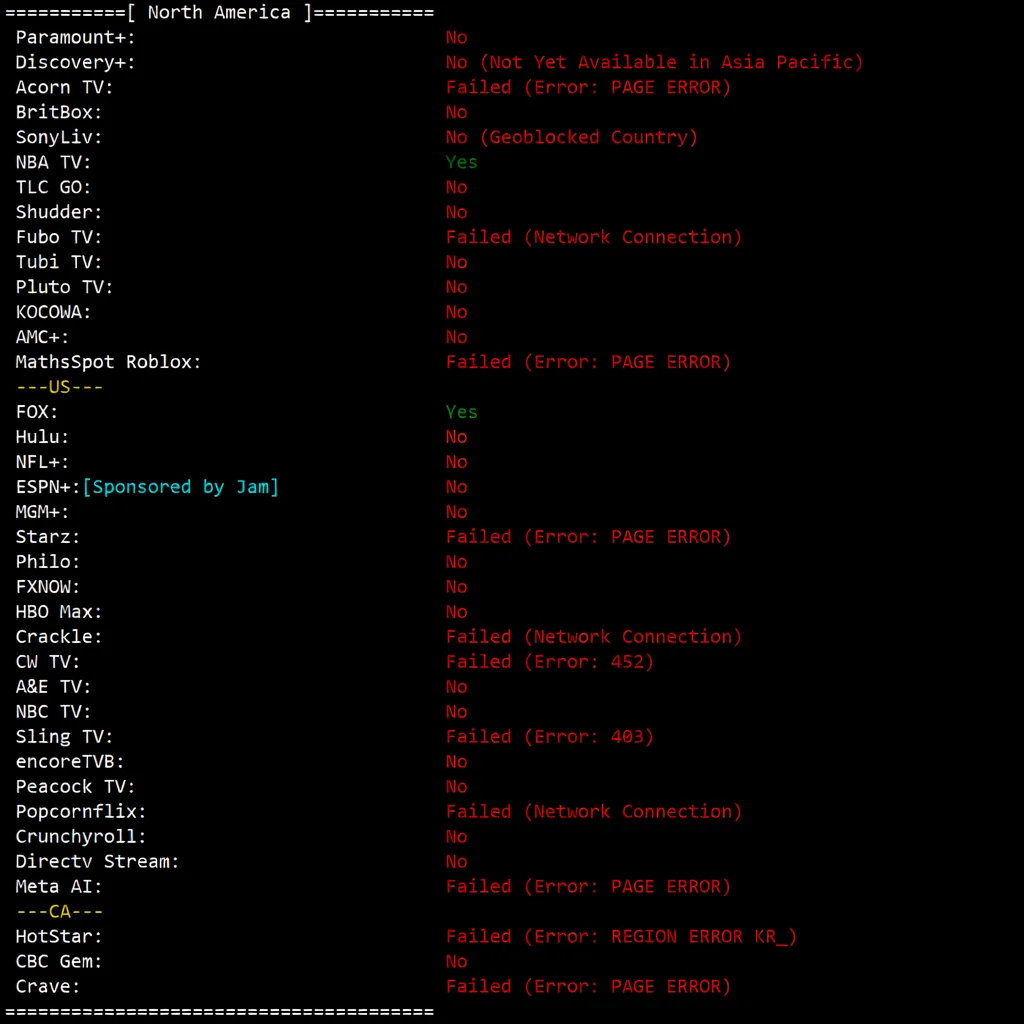Image resolution: width=1024 pixels, height=1024 pixels.
Task: Select the 'encoreTVB:' label
Action: 70,761
